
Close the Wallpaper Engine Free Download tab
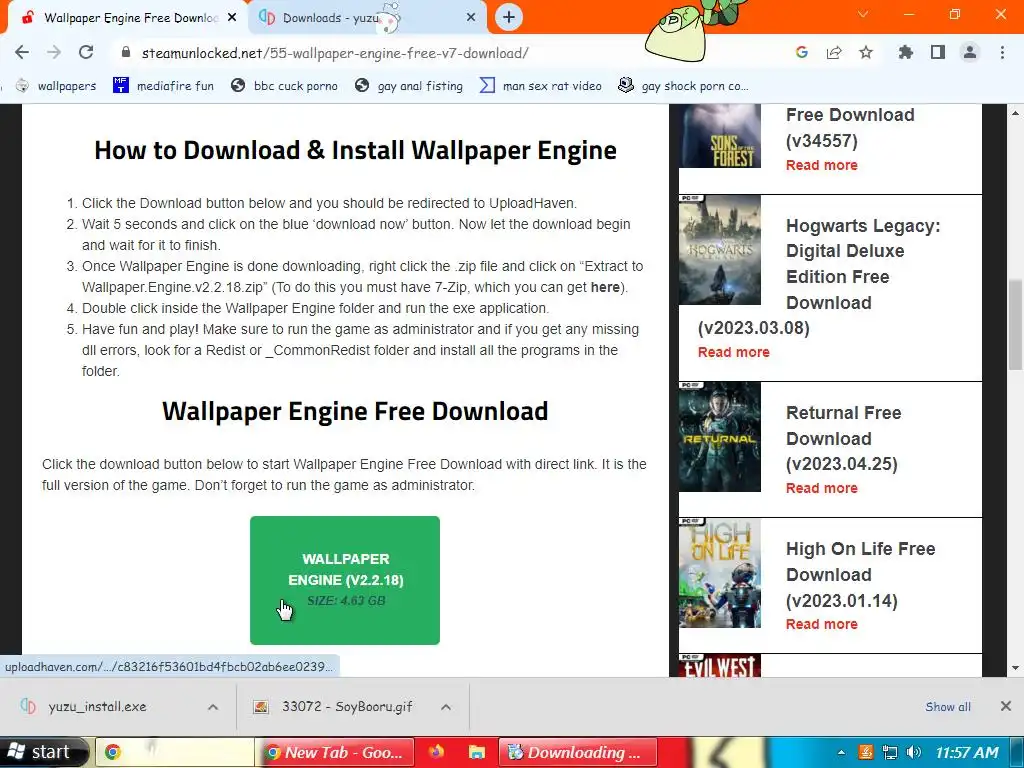[232, 18]
